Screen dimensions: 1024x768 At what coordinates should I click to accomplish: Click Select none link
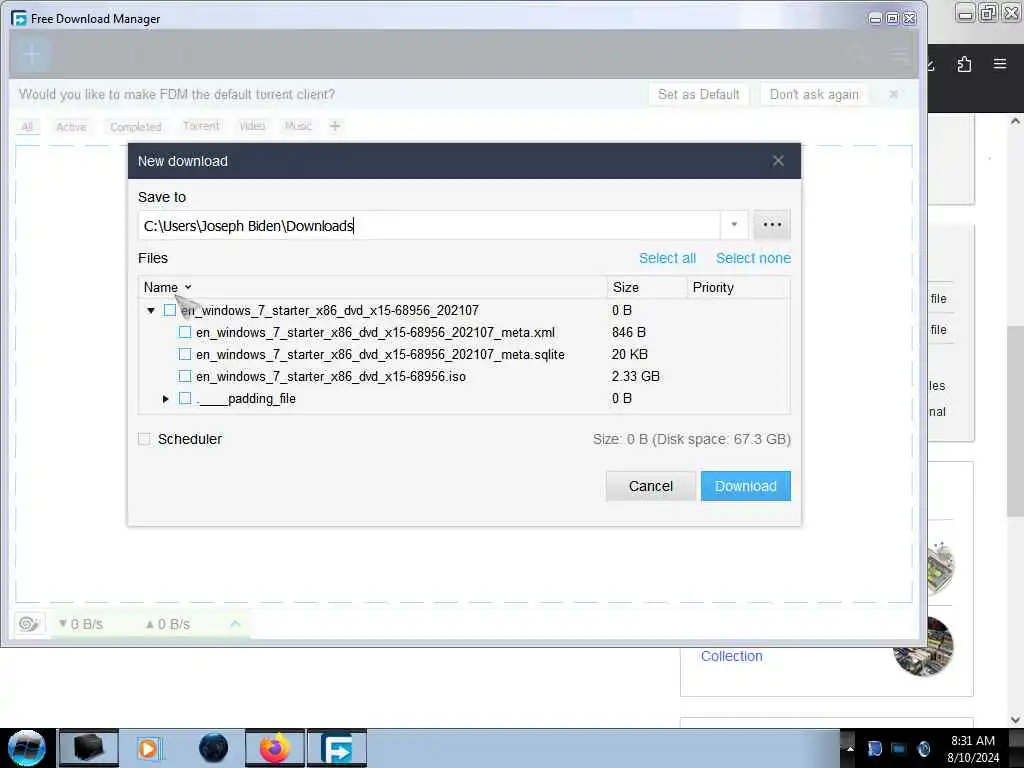point(753,258)
